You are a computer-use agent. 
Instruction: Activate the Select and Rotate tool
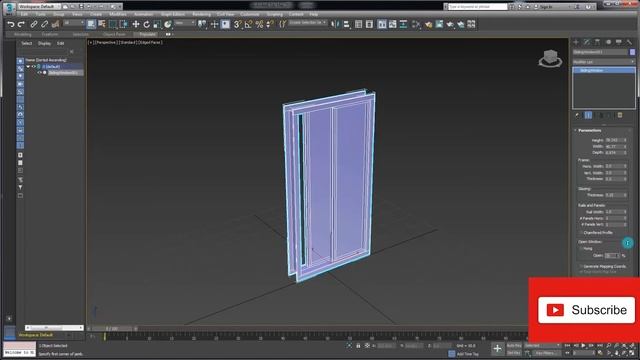tap(147, 24)
